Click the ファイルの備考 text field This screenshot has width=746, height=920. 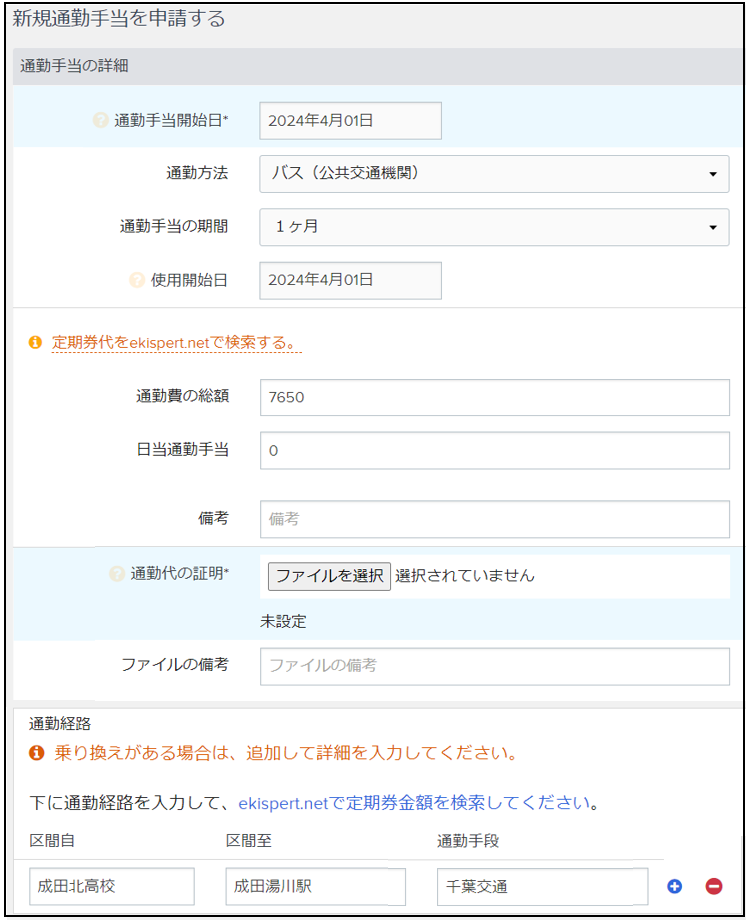click(x=494, y=666)
